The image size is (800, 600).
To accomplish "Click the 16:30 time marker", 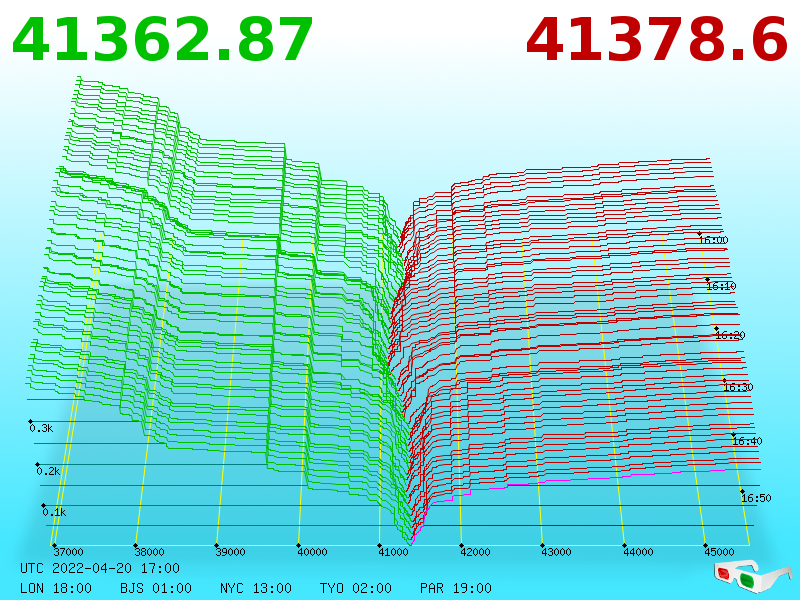I will click(738, 387).
